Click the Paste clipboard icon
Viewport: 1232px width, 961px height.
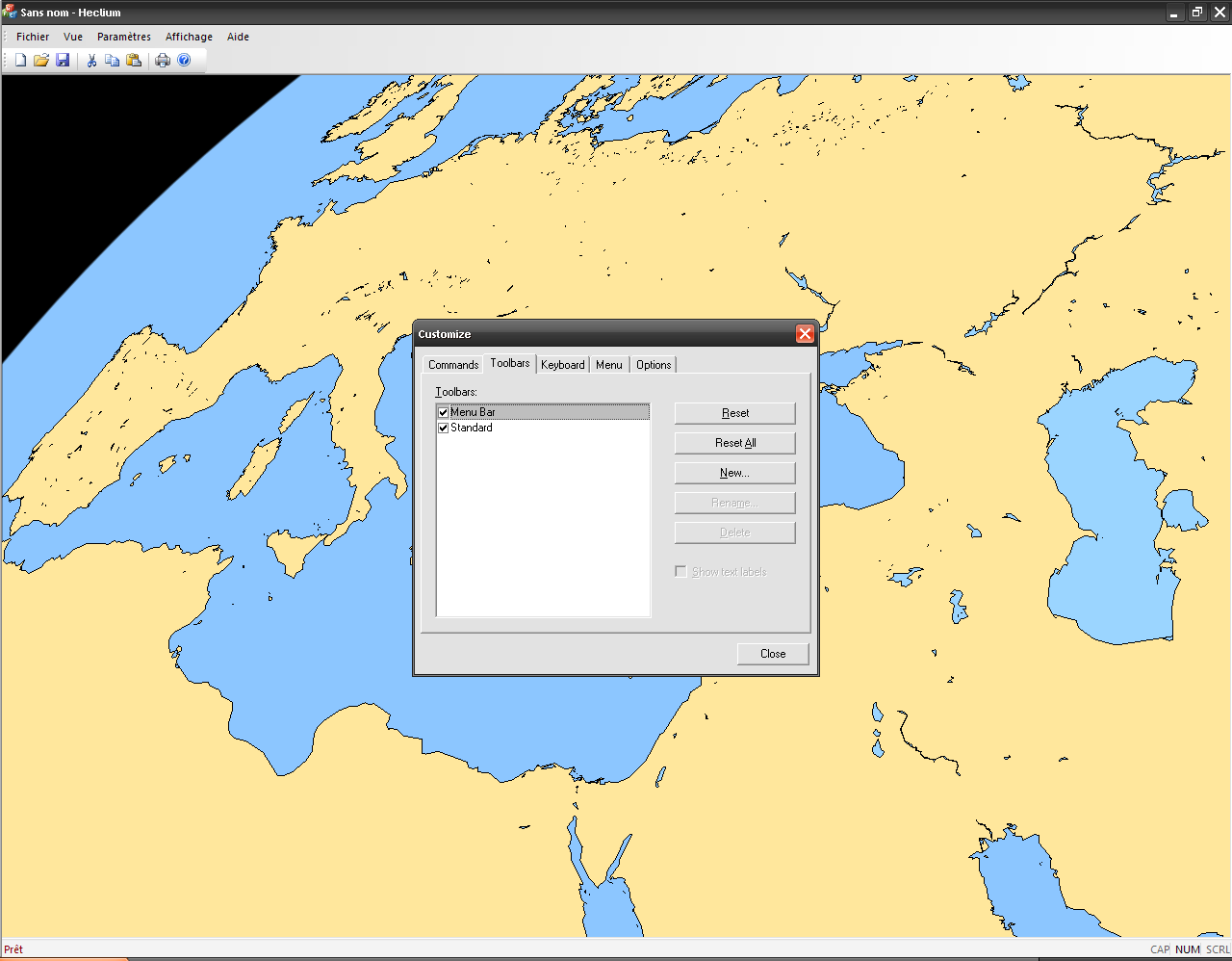click(x=134, y=61)
